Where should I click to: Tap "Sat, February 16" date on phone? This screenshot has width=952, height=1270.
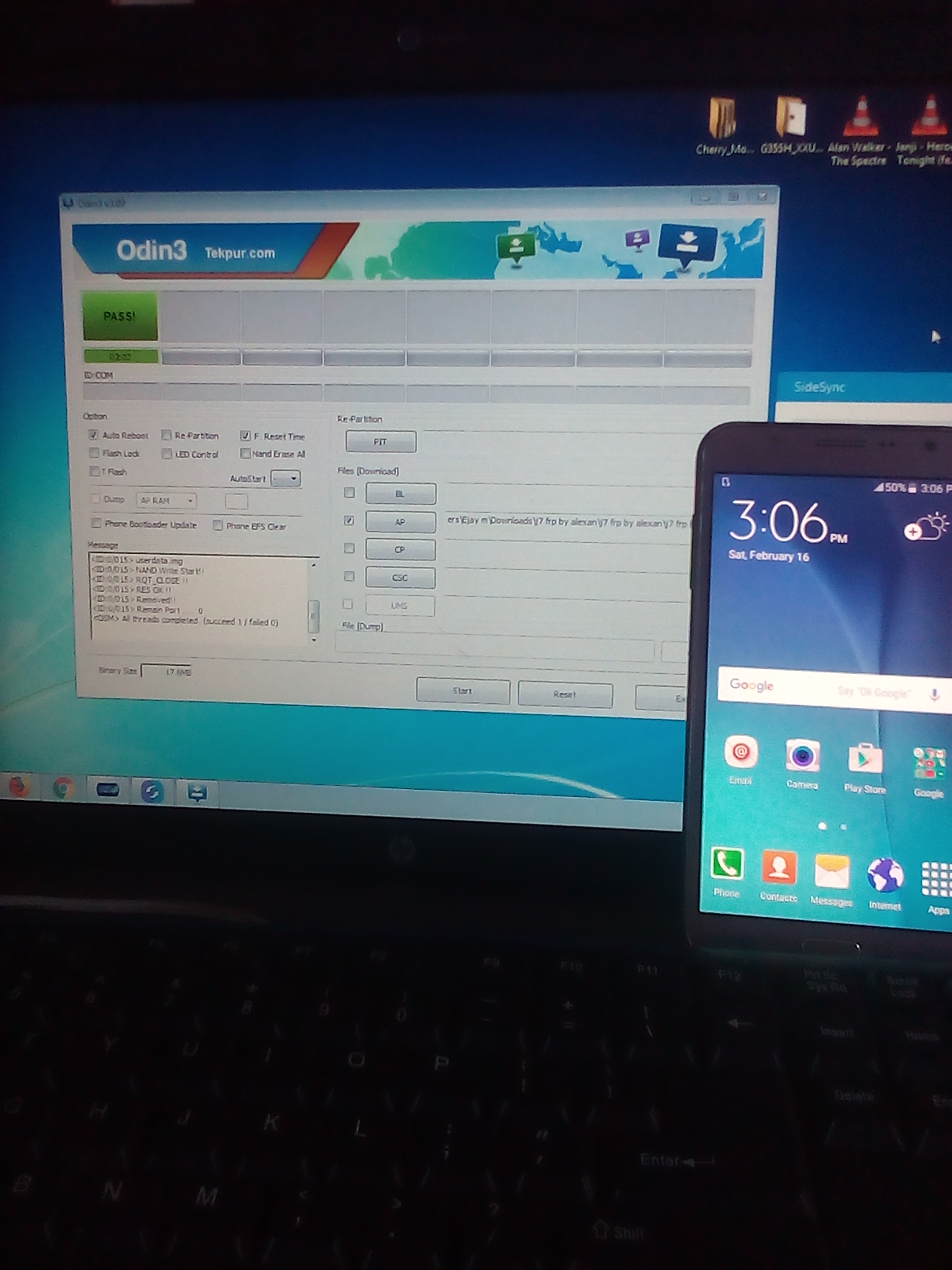(769, 555)
